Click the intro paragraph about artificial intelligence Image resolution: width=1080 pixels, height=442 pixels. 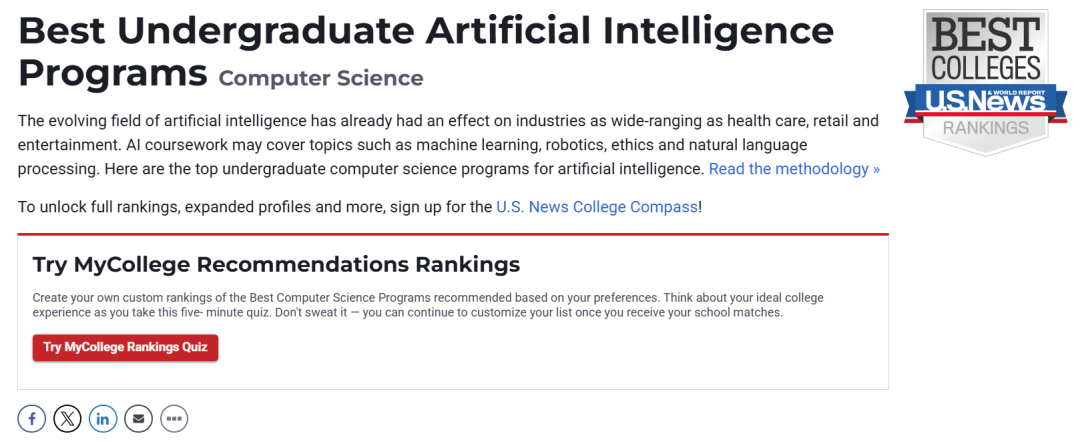(400, 145)
